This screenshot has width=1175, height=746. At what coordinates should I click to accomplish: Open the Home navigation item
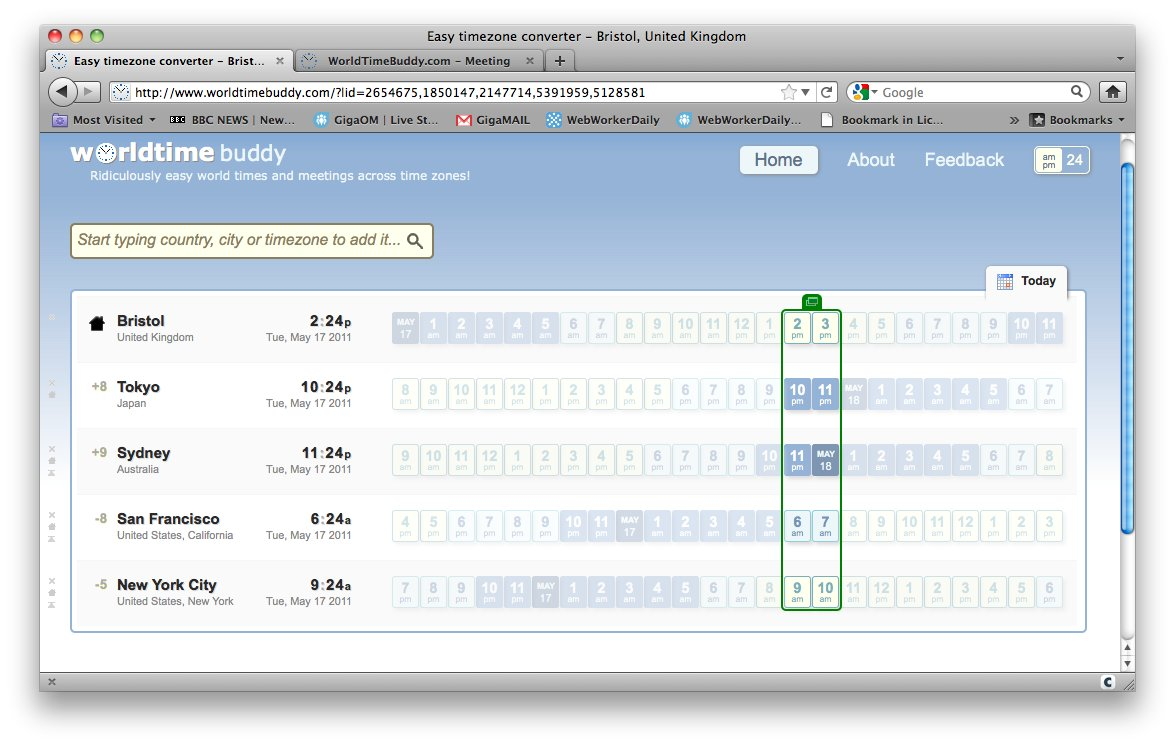point(778,160)
